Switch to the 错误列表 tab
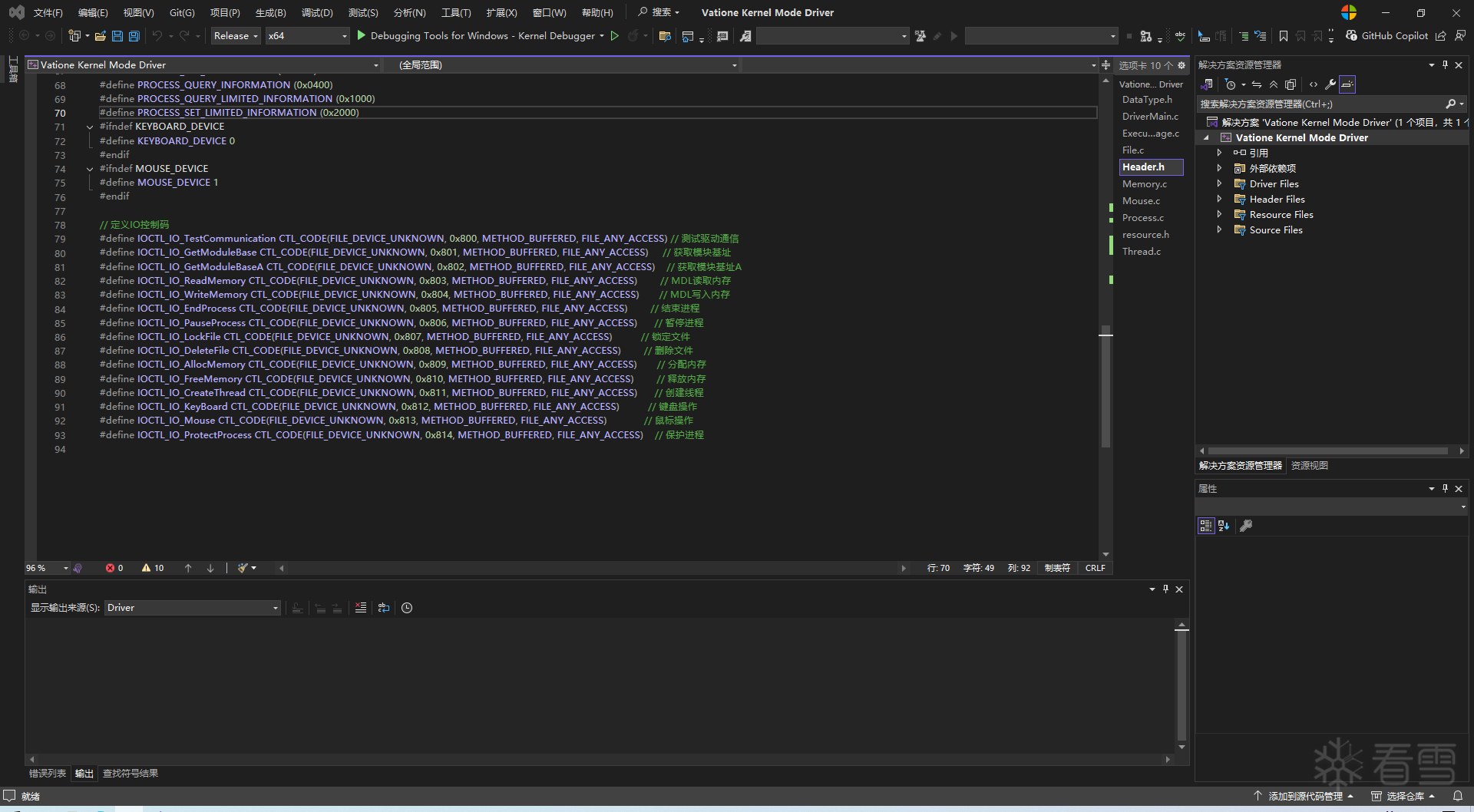The width and height of the screenshot is (1474, 812). (x=48, y=773)
